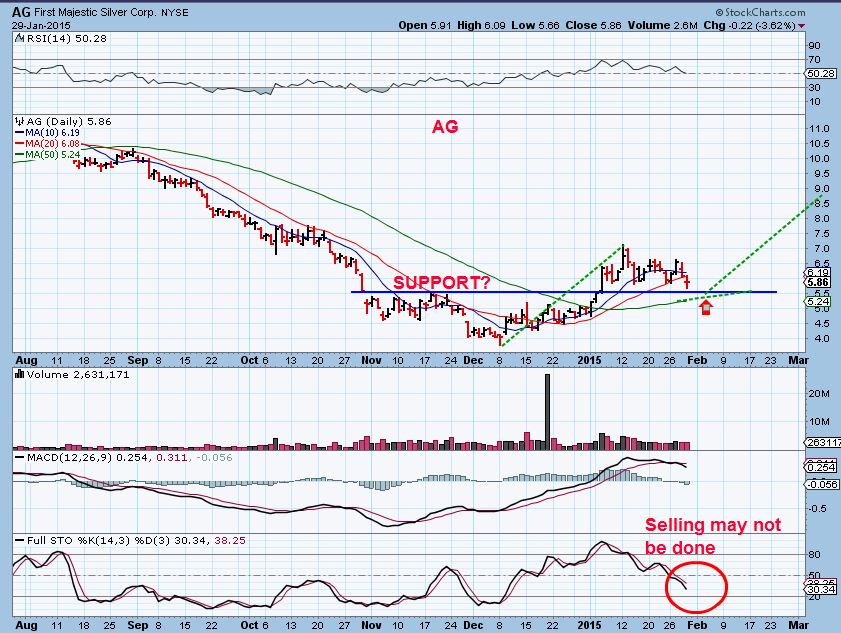Click the MACD(12,26,9) indicator label
841x633 pixels.
68,458
